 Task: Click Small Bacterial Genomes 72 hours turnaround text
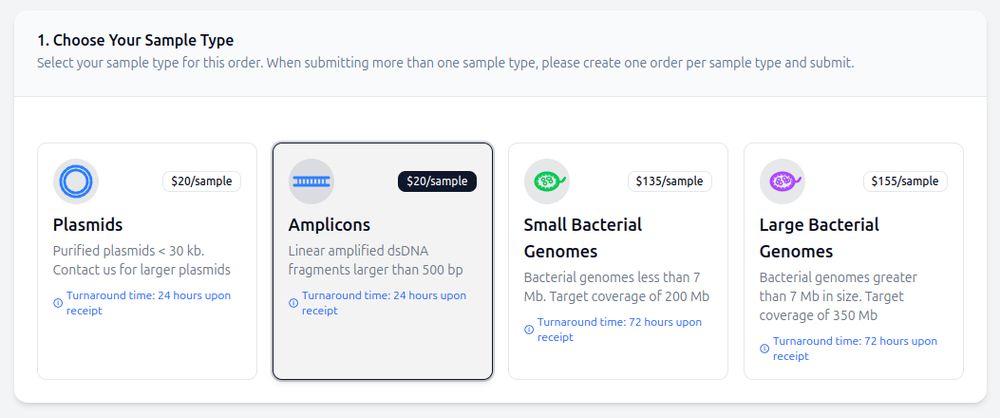(x=619, y=330)
